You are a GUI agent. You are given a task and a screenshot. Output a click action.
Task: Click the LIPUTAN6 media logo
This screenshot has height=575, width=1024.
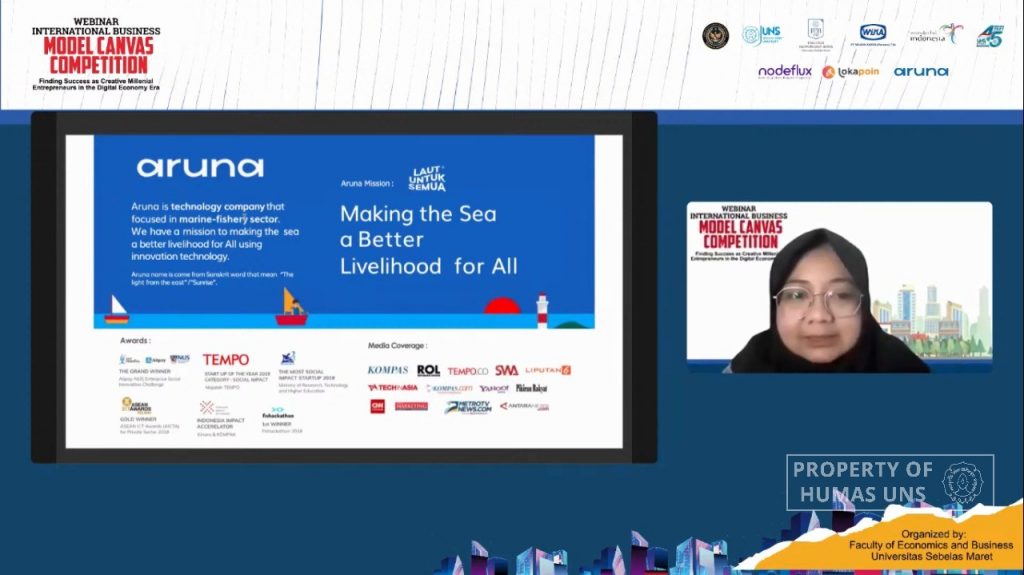pos(548,370)
